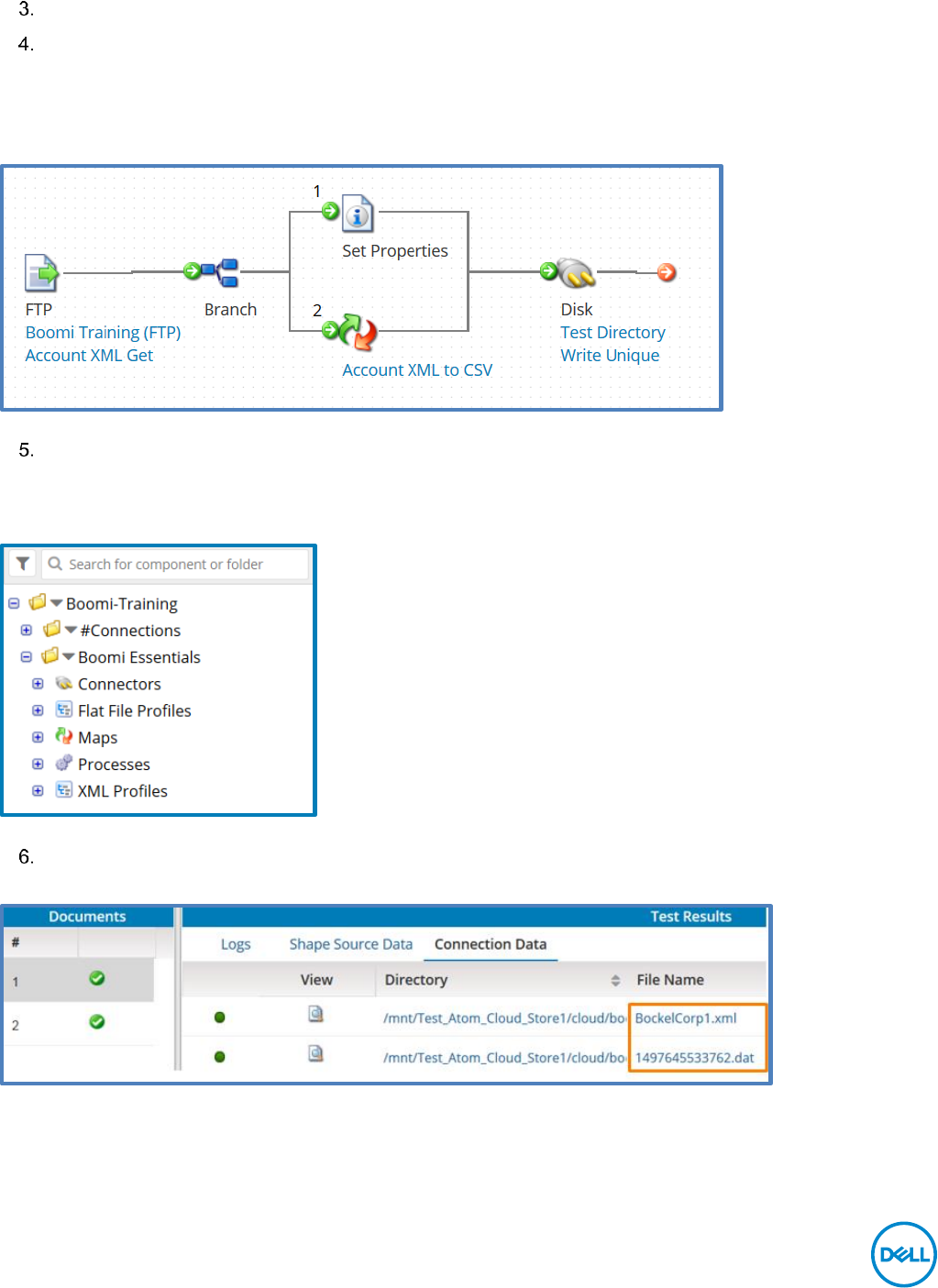This screenshot has width=938, height=1288.
Task: Click the Set Properties label
Action: pyautogui.click(x=395, y=250)
